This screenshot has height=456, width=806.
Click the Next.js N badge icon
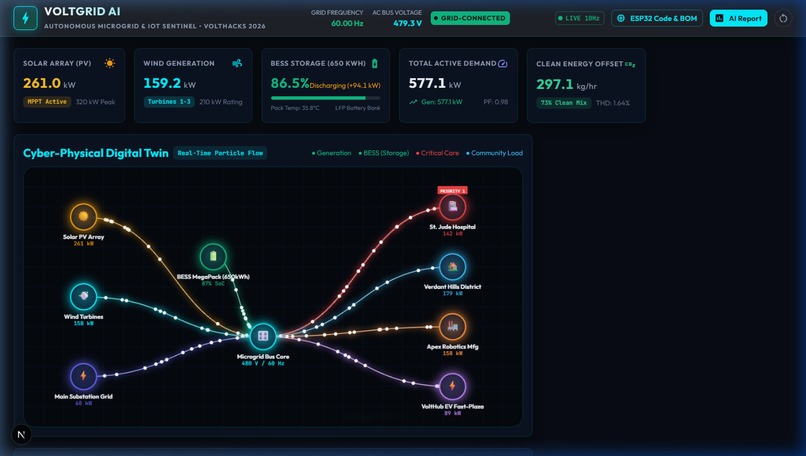[x=21, y=434]
